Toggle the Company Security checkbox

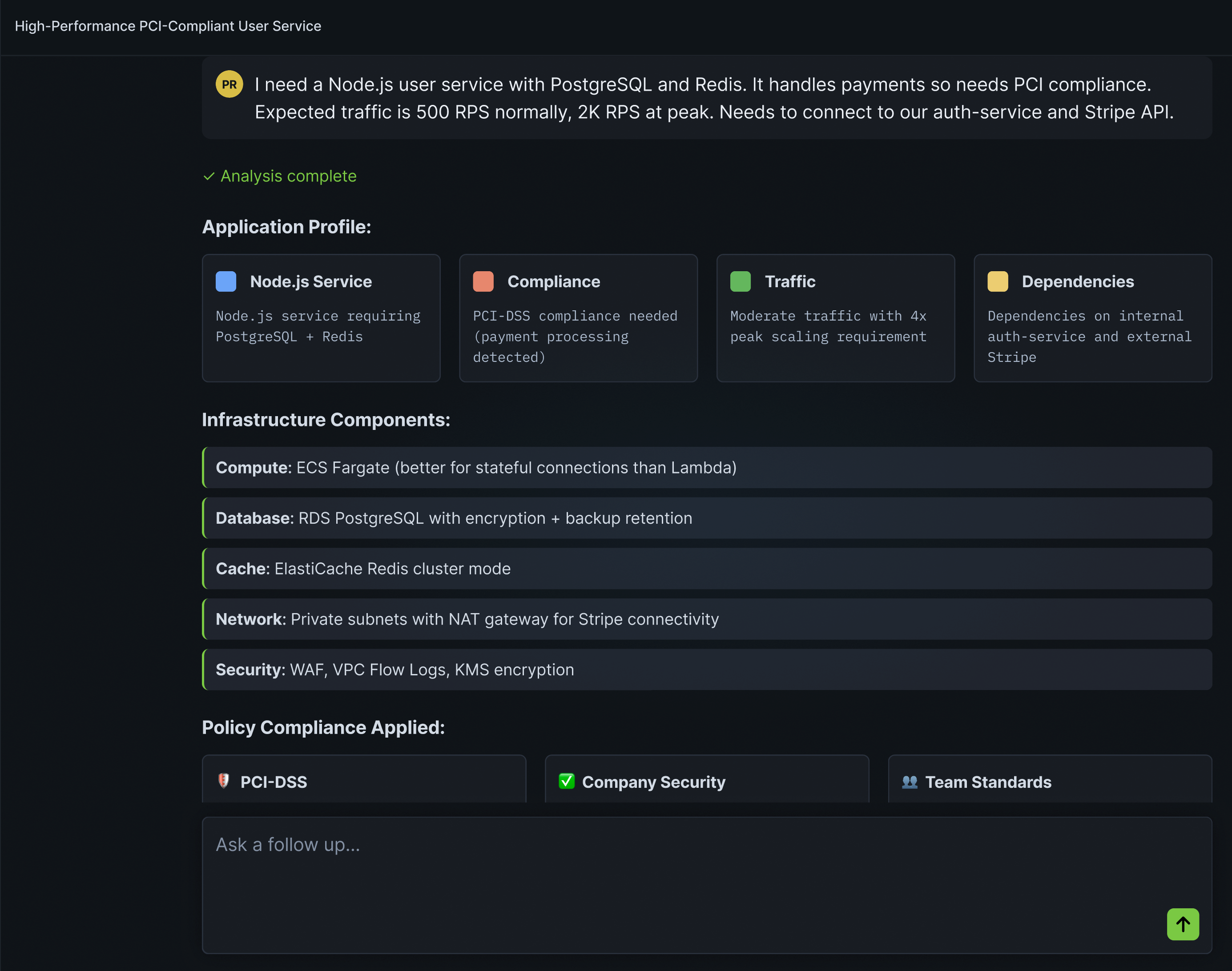tap(566, 781)
